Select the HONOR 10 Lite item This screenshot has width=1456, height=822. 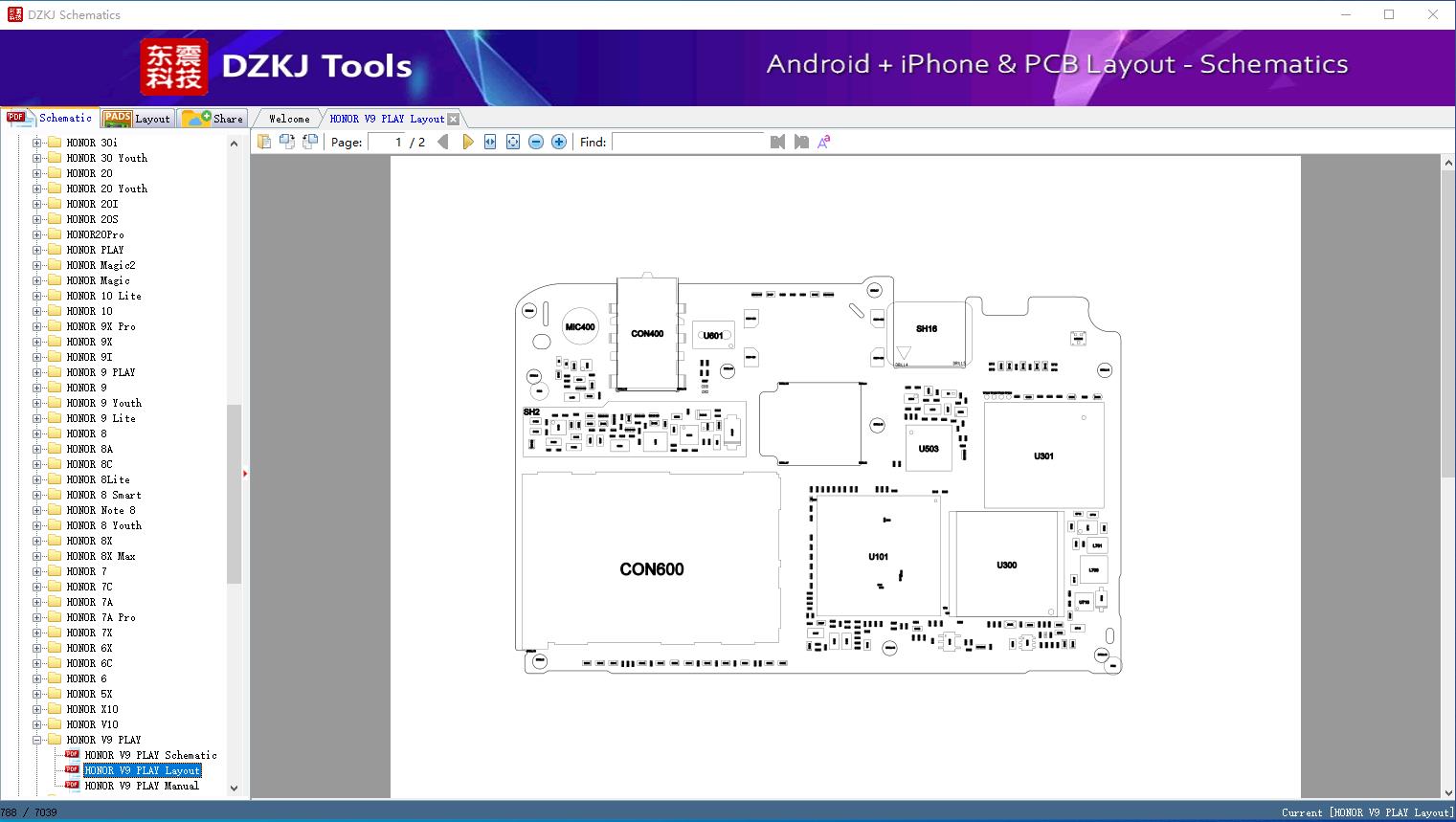coord(103,296)
